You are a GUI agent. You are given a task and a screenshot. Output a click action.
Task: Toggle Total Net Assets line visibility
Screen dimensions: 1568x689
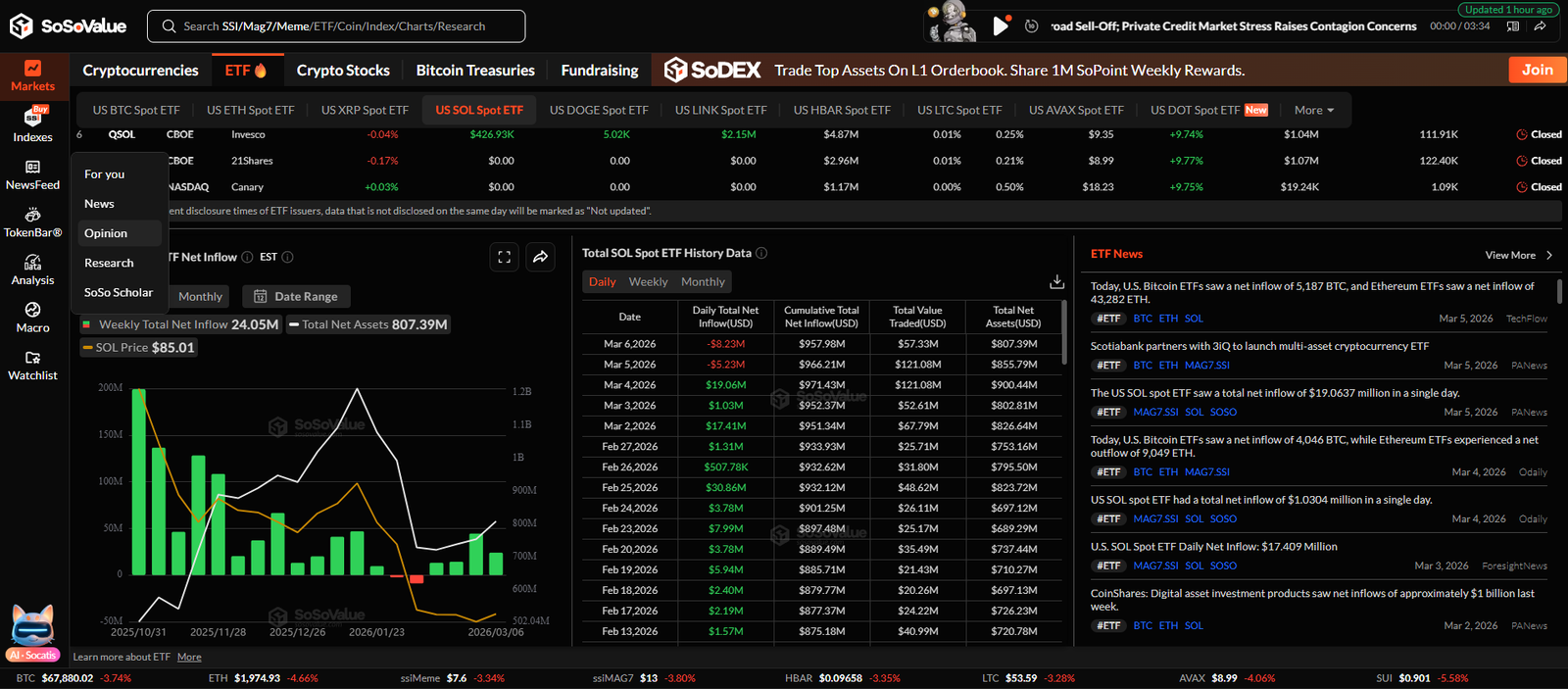click(x=367, y=324)
